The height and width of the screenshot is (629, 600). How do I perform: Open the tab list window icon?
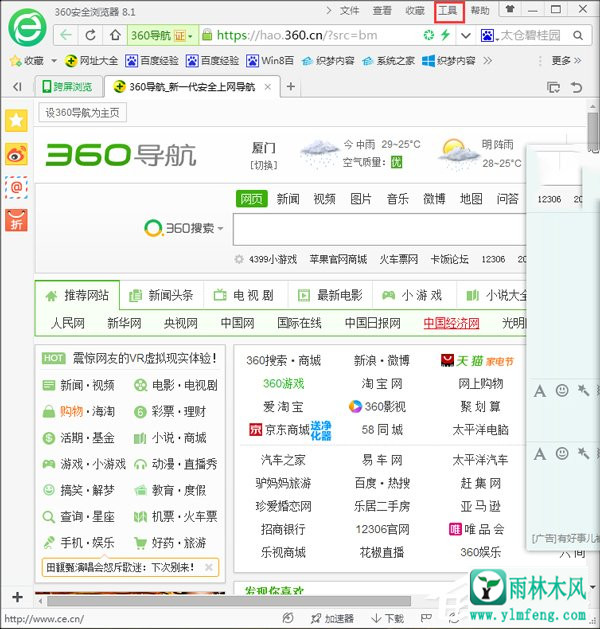[553, 87]
